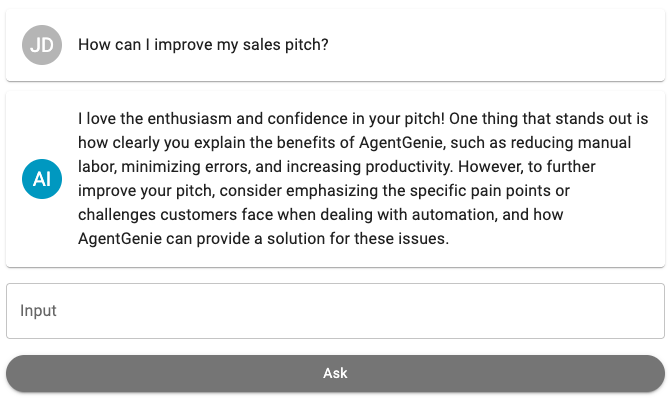This screenshot has width=672, height=399.
Task: Focus the Input text field
Action: [x=336, y=311]
